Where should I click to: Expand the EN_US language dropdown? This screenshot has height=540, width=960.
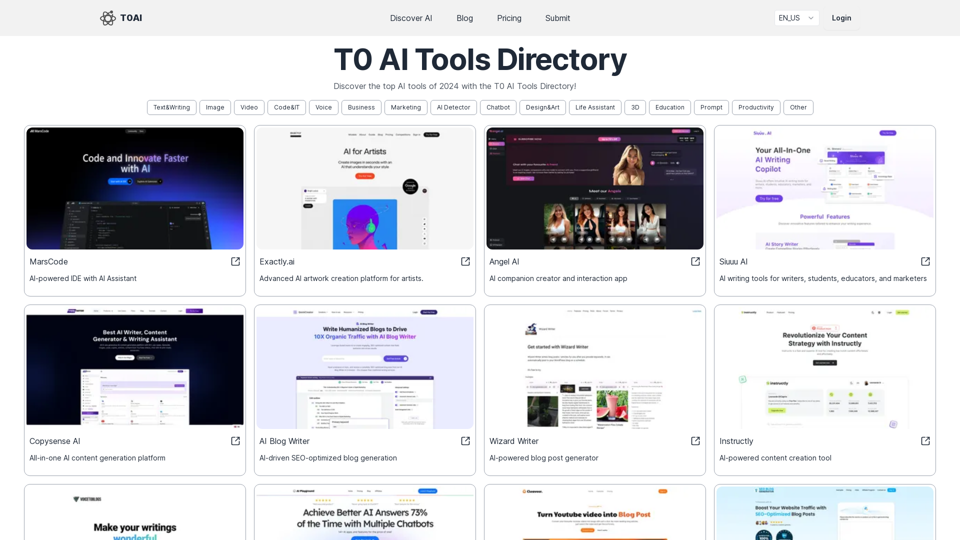(796, 18)
